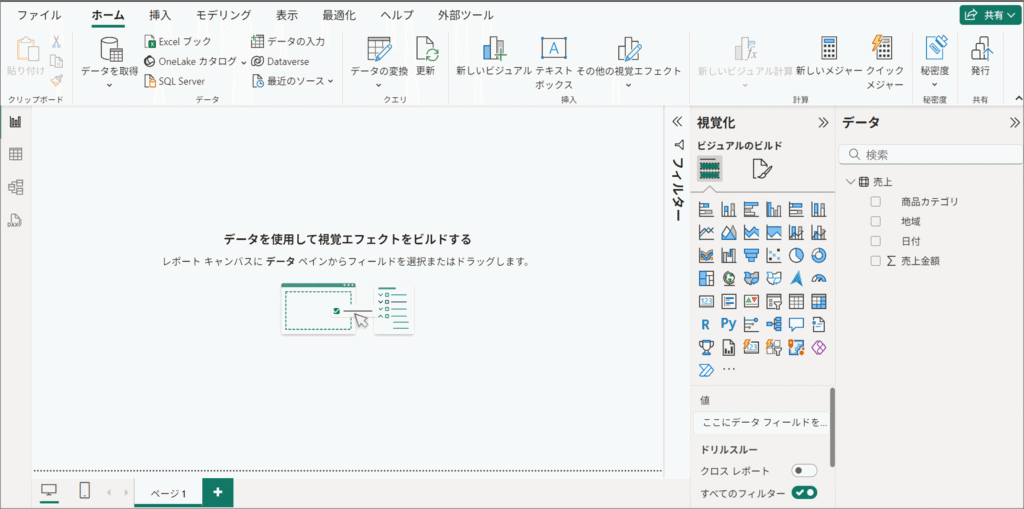This screenshot has width=1024, height=509.
Task: Pick the Power Automate visual
Action: point(705,370)
